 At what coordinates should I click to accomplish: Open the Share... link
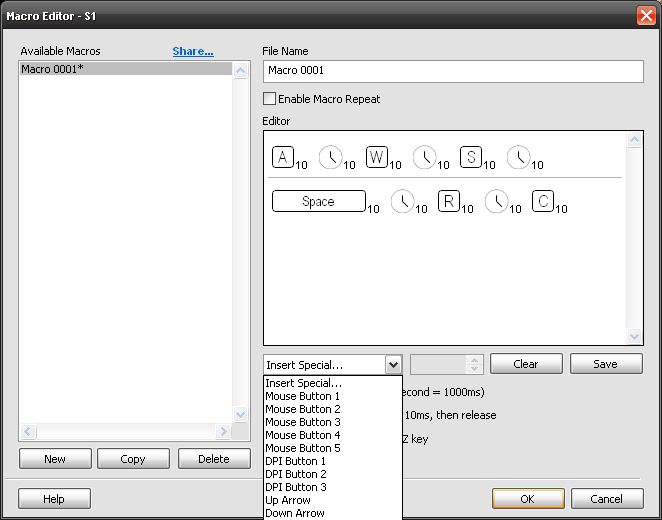pos(193,51)
